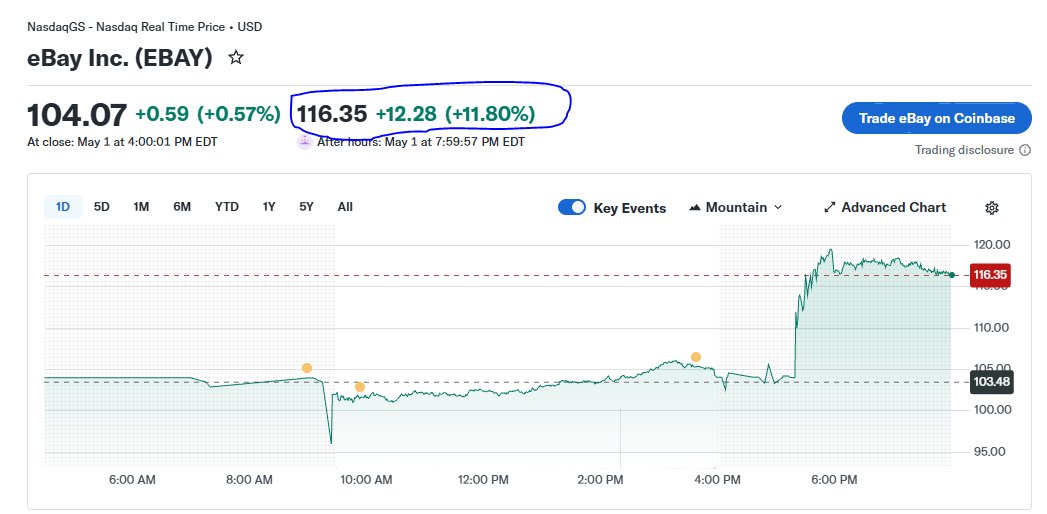Open the Advanced Chart link
The image size is (1047, 514).
click(885, 208)
